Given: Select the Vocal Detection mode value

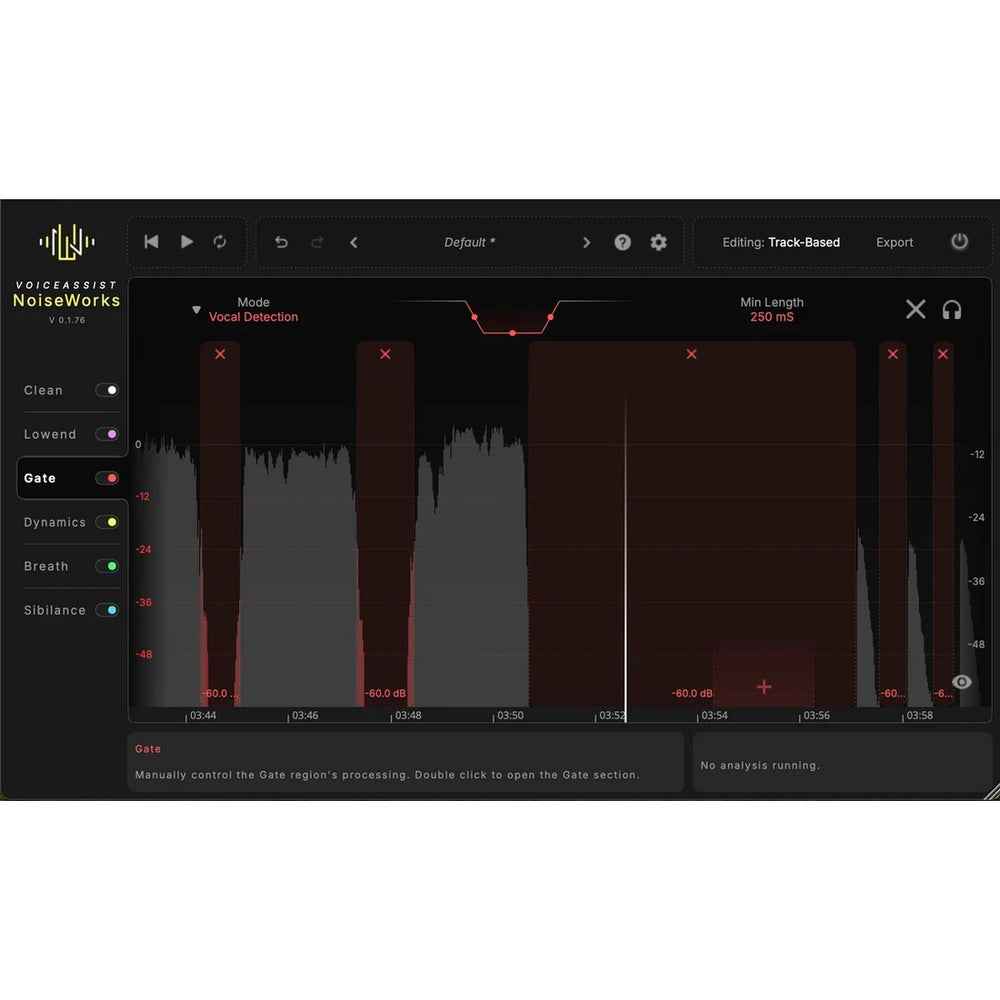Looking at the screenshot, I should [x=253, y=317].
